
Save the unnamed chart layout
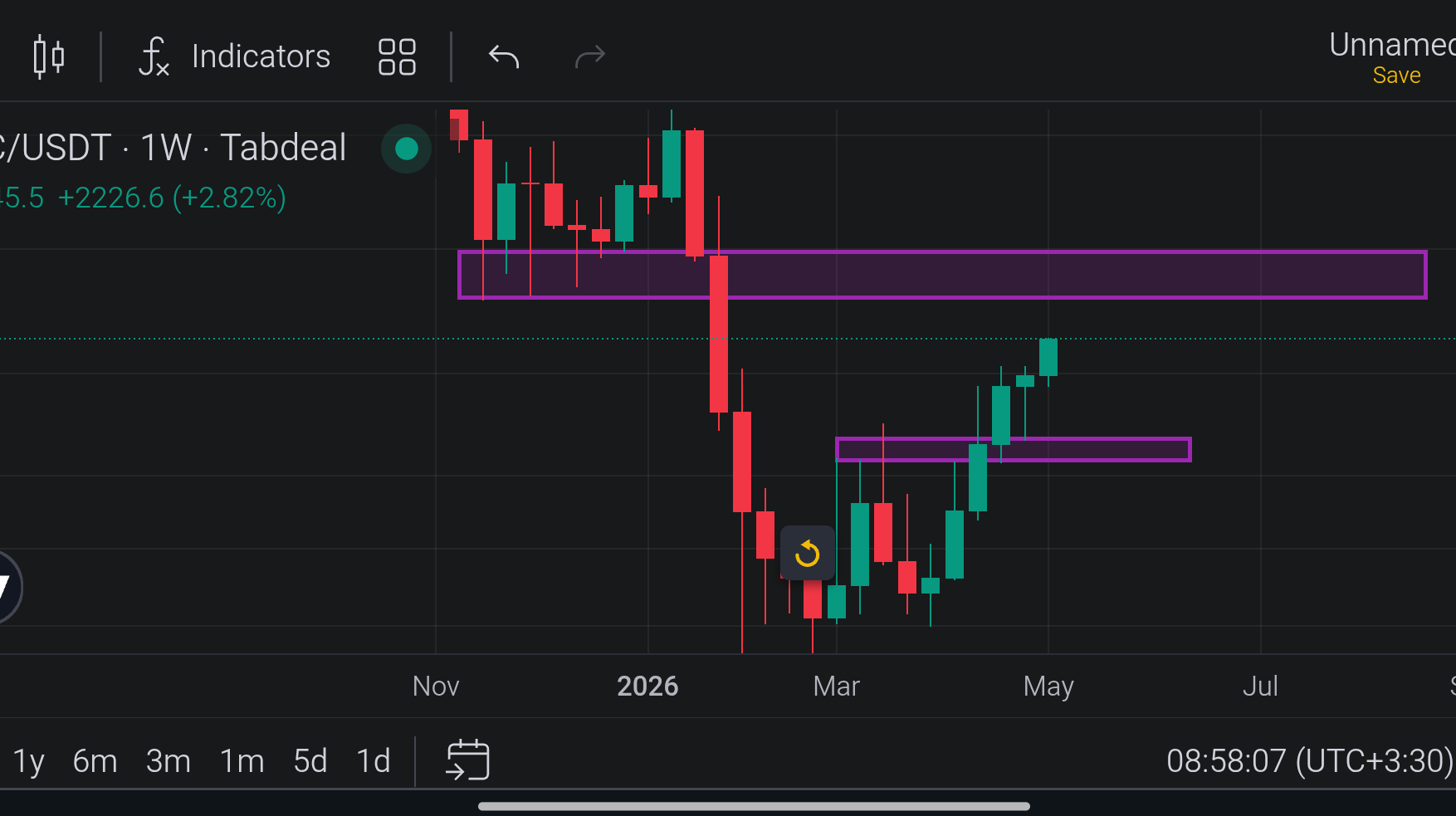click(x=1396, y=76)
